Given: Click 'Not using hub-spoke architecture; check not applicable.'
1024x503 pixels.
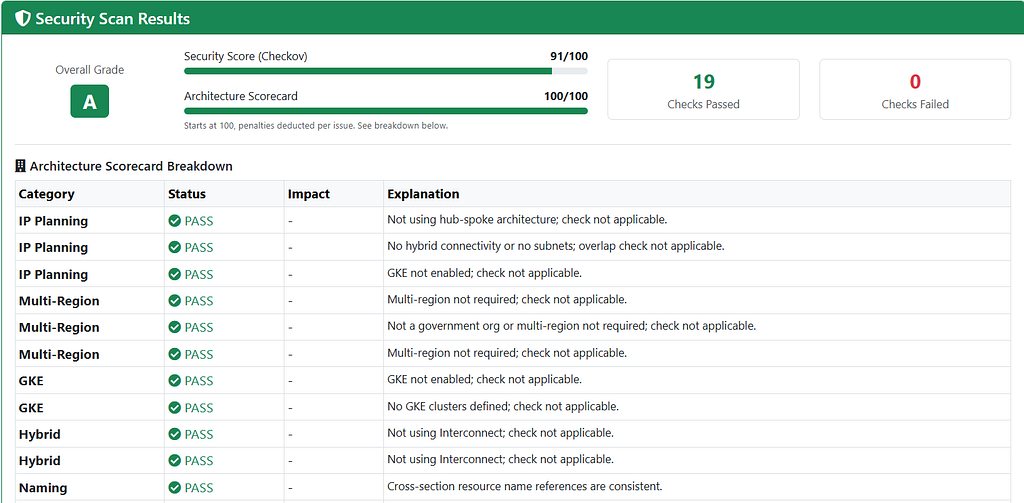Looking at the screenshot, I should pos(527,220).
